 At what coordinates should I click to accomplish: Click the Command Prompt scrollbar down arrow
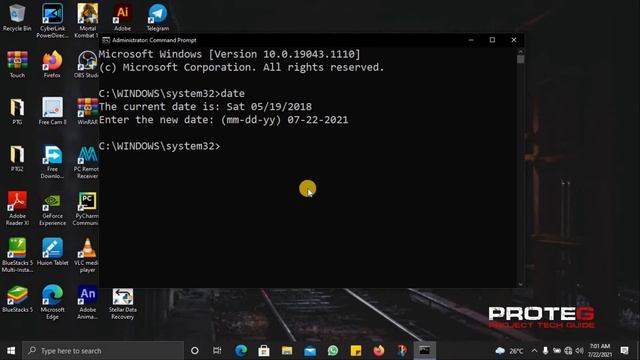(520, 284)
